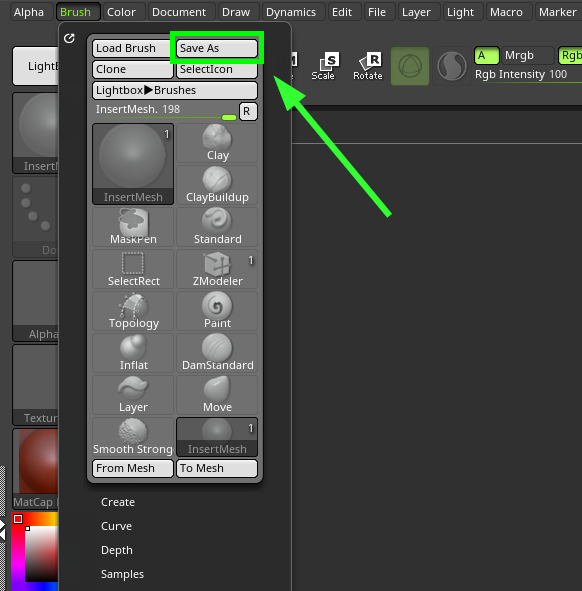582x591 pixels.
Task: Click the gray sphere icon beside gyro
Action: (x=452, y=66)
